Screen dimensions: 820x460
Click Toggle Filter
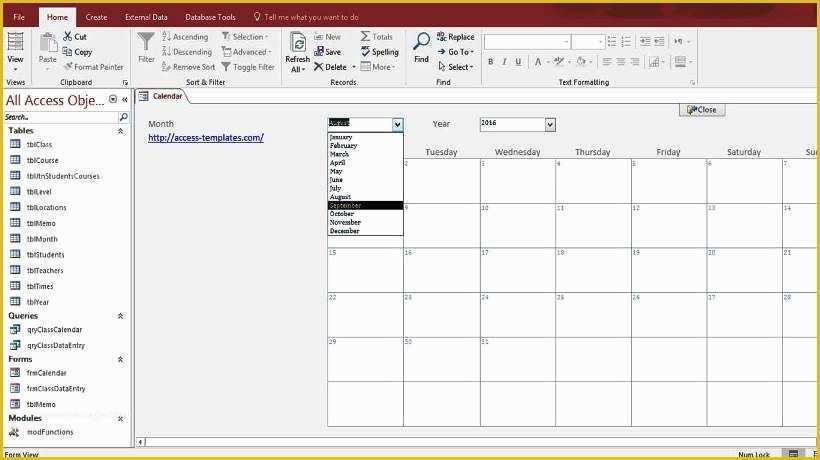248,67
